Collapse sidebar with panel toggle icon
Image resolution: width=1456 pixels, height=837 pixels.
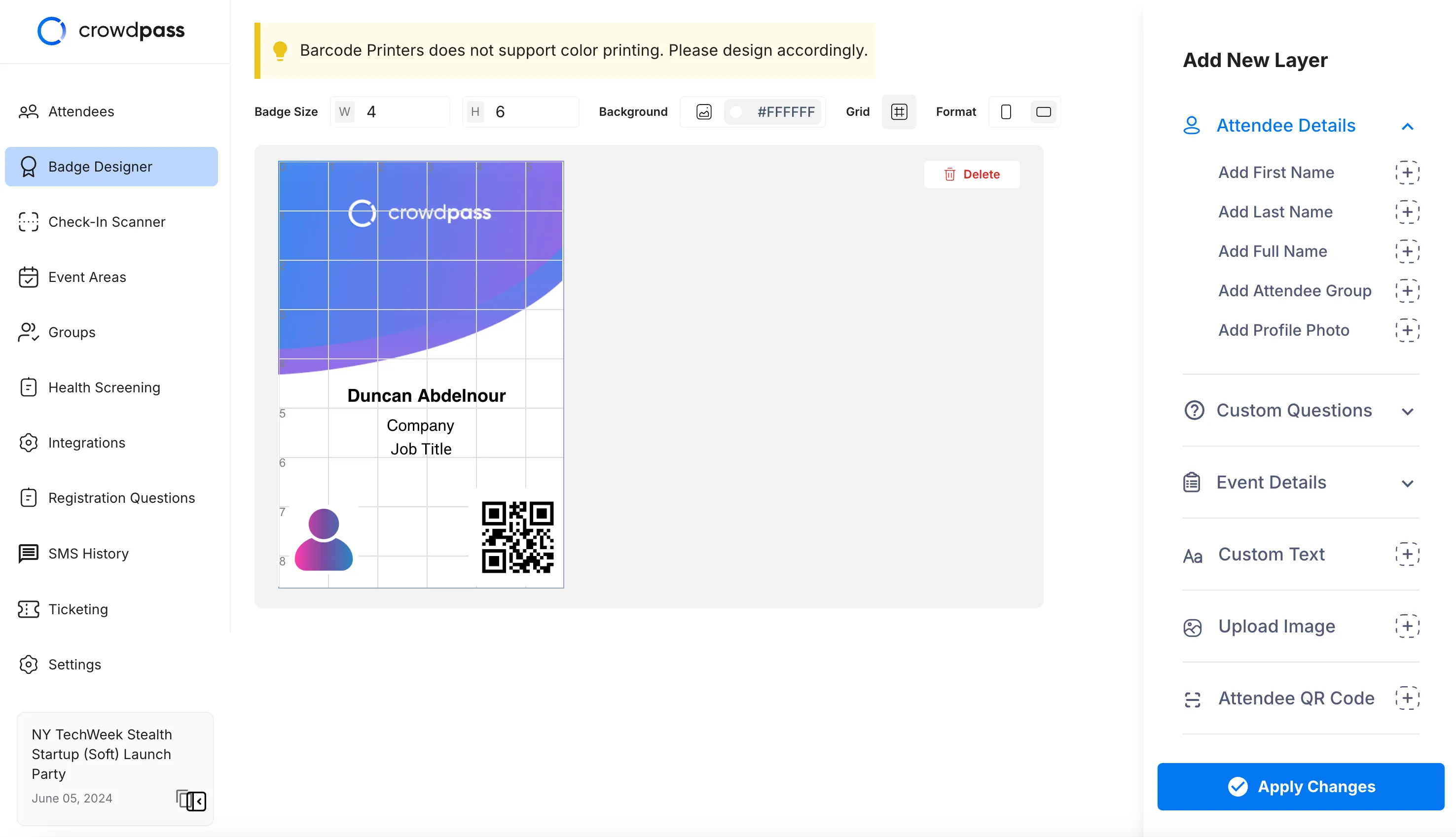pos(196,801)
